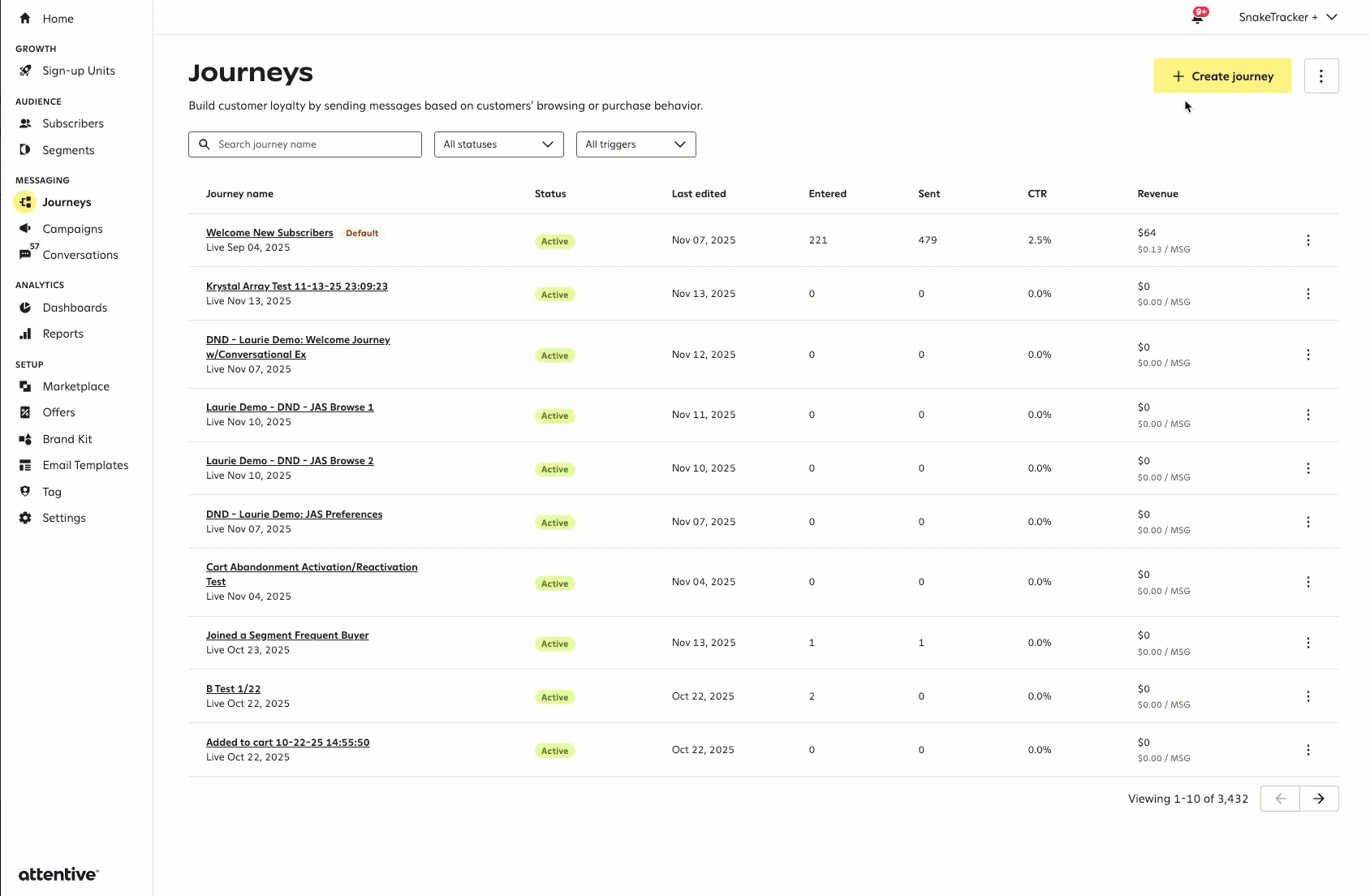Click the Create journey button
Viewport: 1370px width, 896px height.
point(1222,76)
